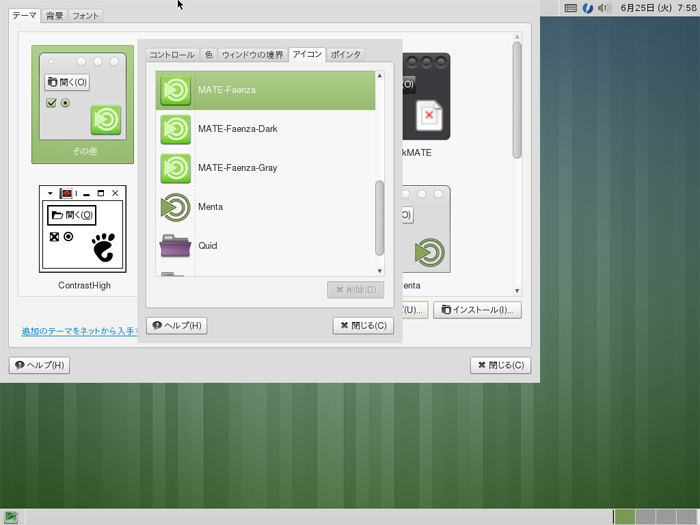Select the ContrastHigh theme thumbnail

(x=83, y=229)
